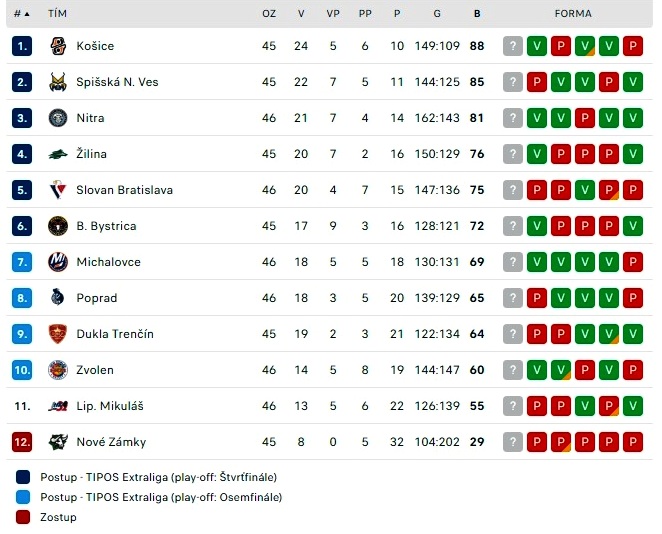Sort standings by OZ column header

point(269,14)
